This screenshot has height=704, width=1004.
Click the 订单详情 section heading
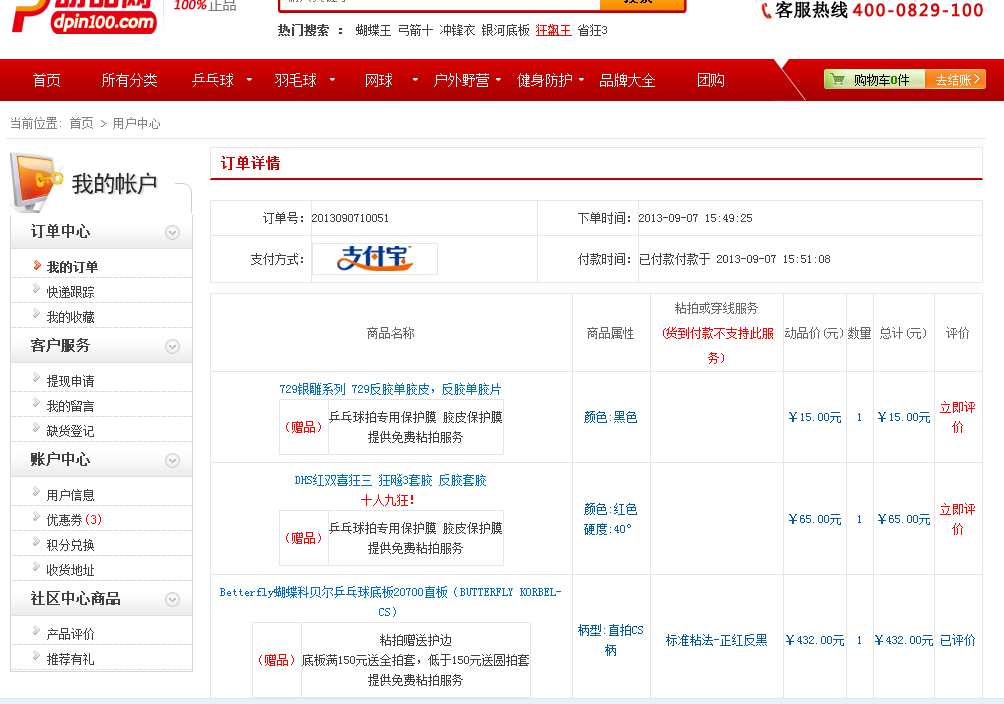(x=250, y=163)
